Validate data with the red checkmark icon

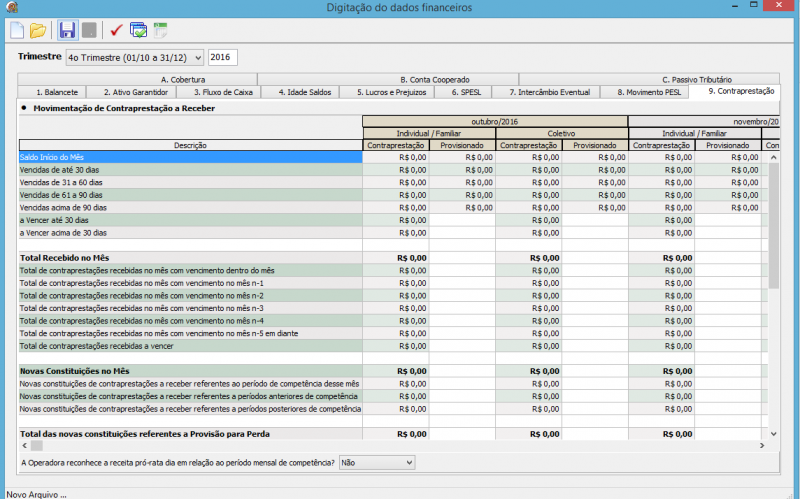116,31
